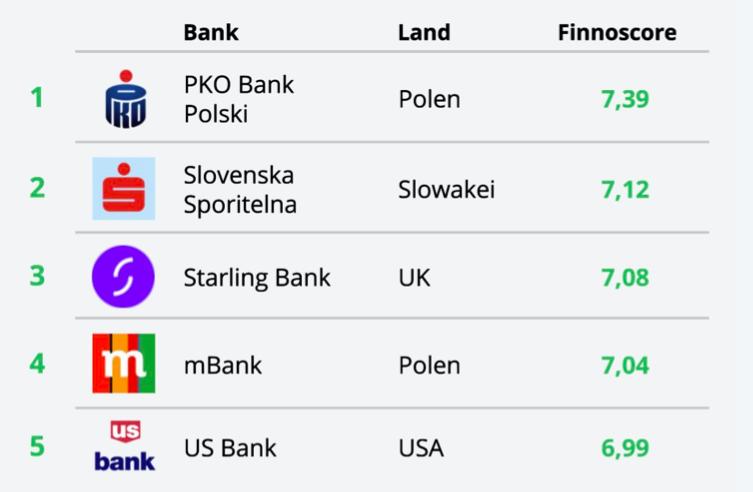Click the US Bank name text
This screenshot has height=492, width=753.
pos(230,448)
